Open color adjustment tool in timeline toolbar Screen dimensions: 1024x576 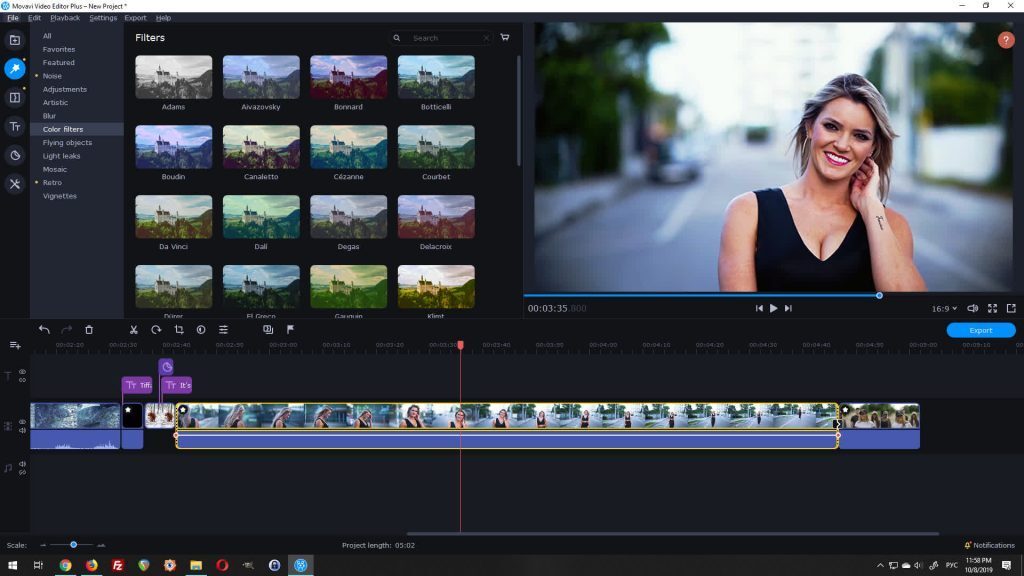(x=201, y=330)
